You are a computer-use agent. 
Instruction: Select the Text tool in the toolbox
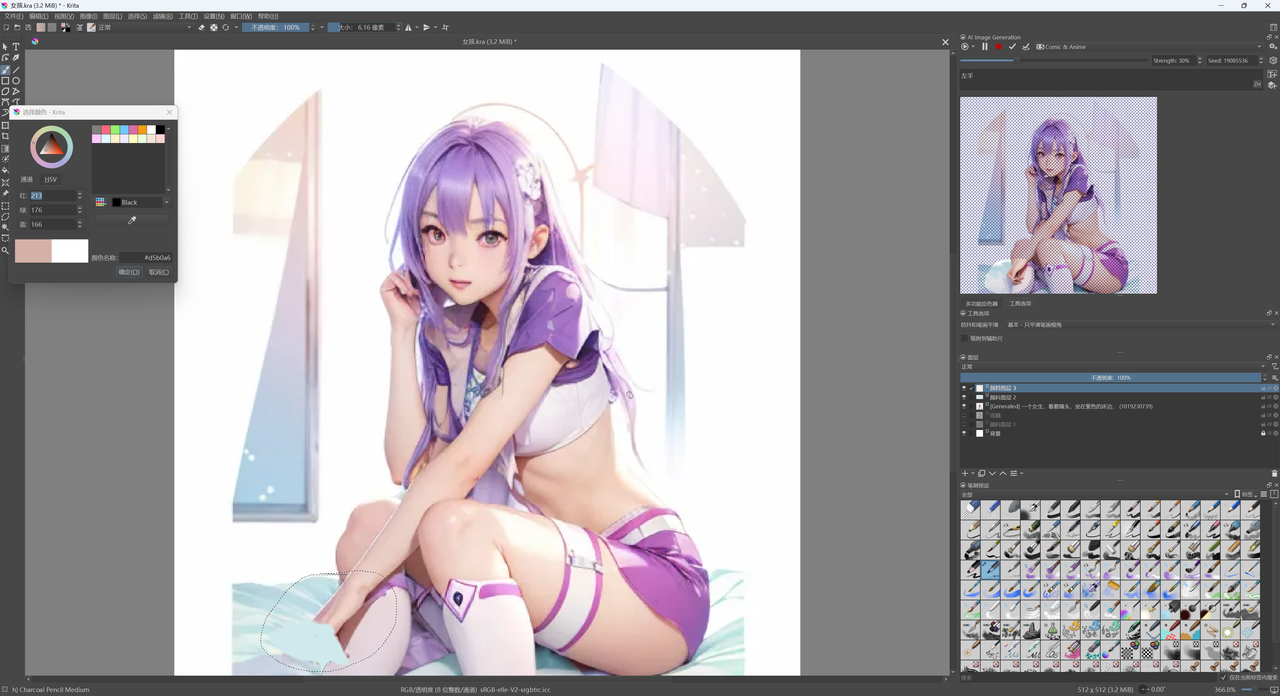(16, 47)
